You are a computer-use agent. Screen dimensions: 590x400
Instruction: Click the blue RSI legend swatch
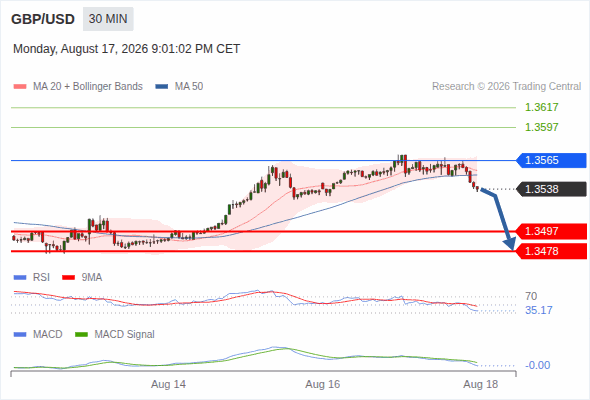[20, 278]
